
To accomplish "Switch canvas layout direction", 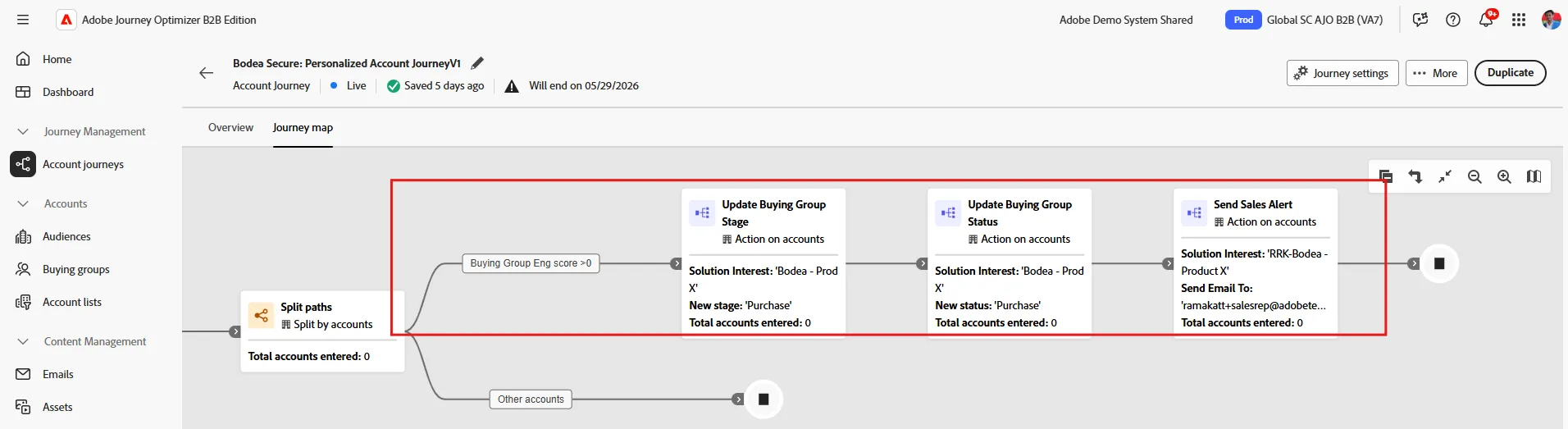I will coord(1415,176).
